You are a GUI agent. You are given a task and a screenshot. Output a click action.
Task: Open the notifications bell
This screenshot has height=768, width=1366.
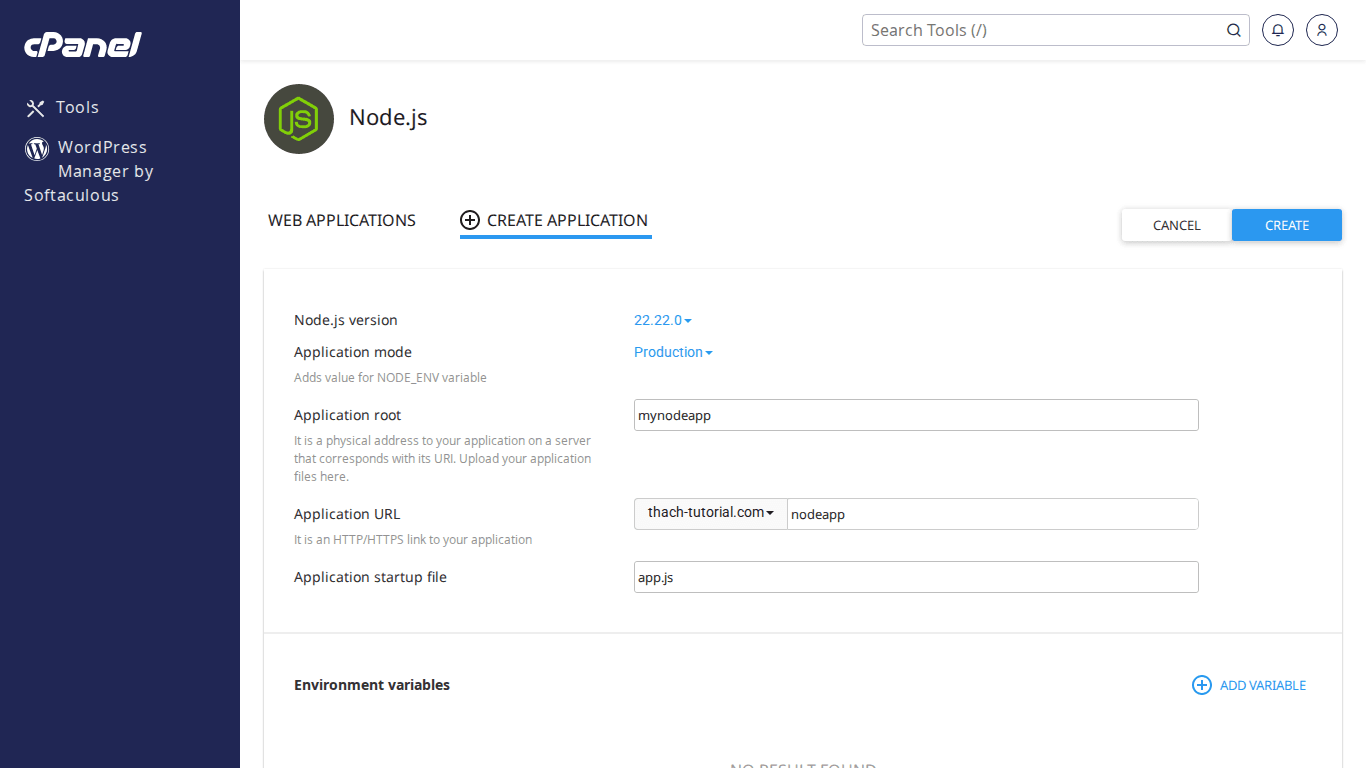1277,30
